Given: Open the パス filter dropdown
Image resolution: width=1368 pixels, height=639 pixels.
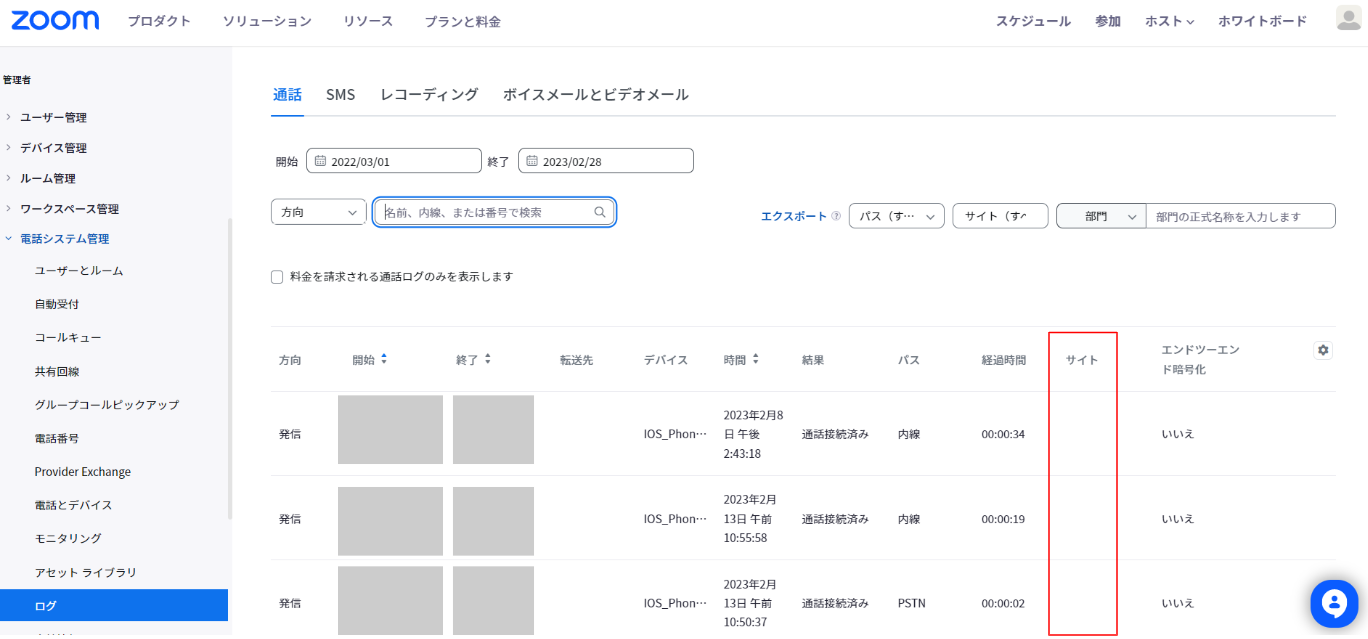Looking at the screenshot, I should click(896, 216).
